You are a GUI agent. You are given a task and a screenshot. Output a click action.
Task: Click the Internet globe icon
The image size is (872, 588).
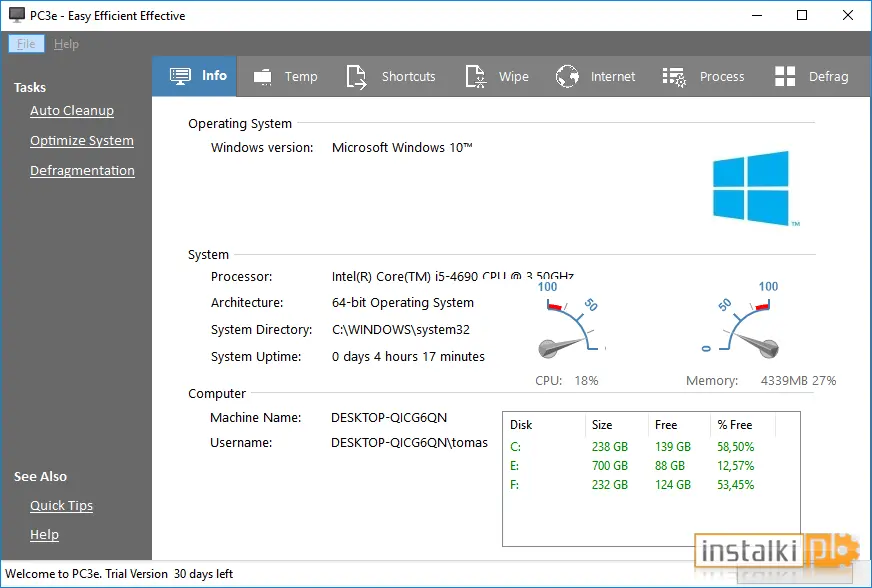pyautogui.click(x=567, y=77)
